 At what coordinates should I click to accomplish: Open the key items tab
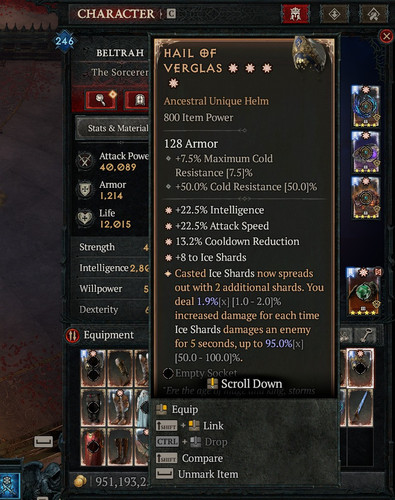(x=366, y=335)
